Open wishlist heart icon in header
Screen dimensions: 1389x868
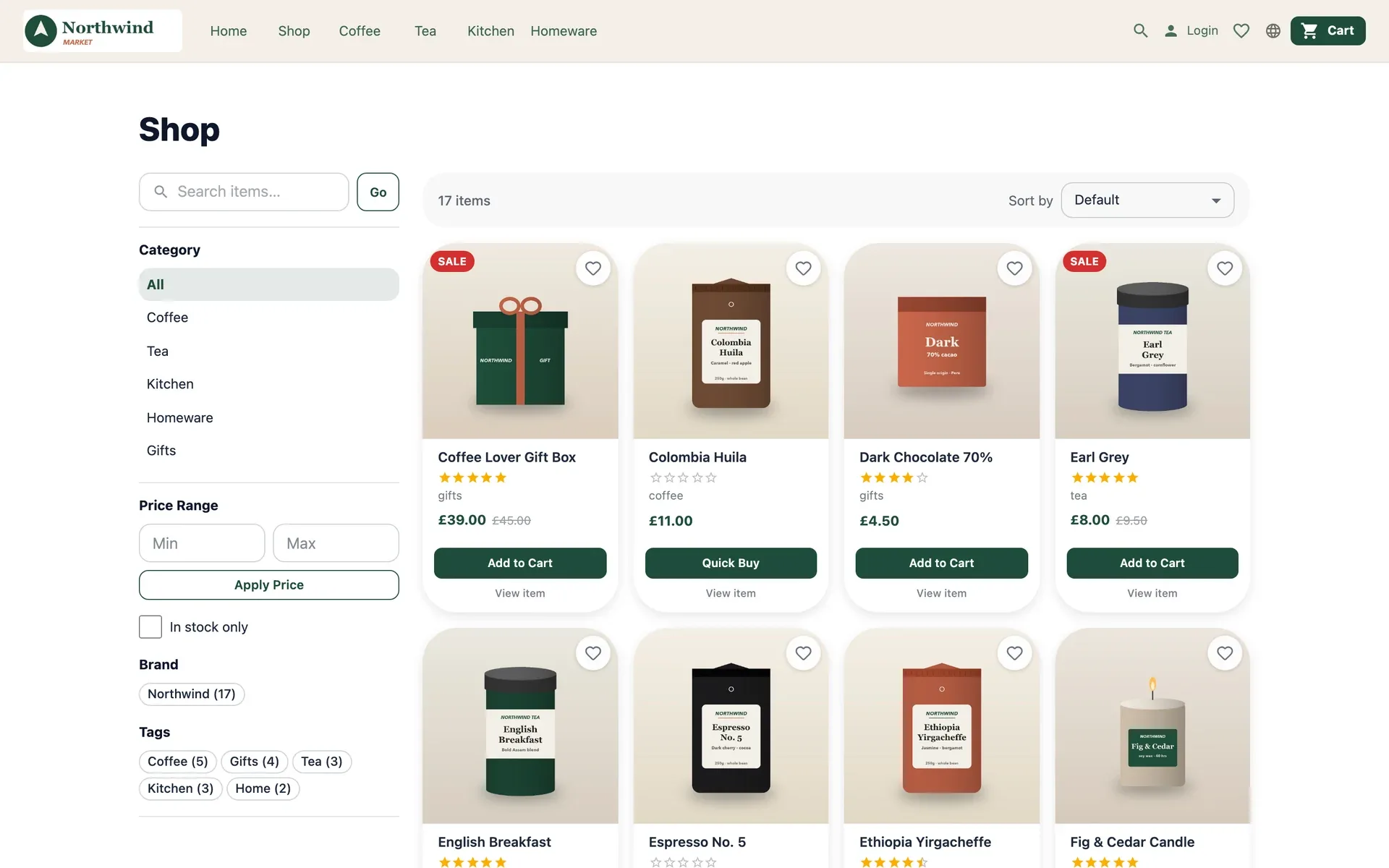tap(1241, 30)
